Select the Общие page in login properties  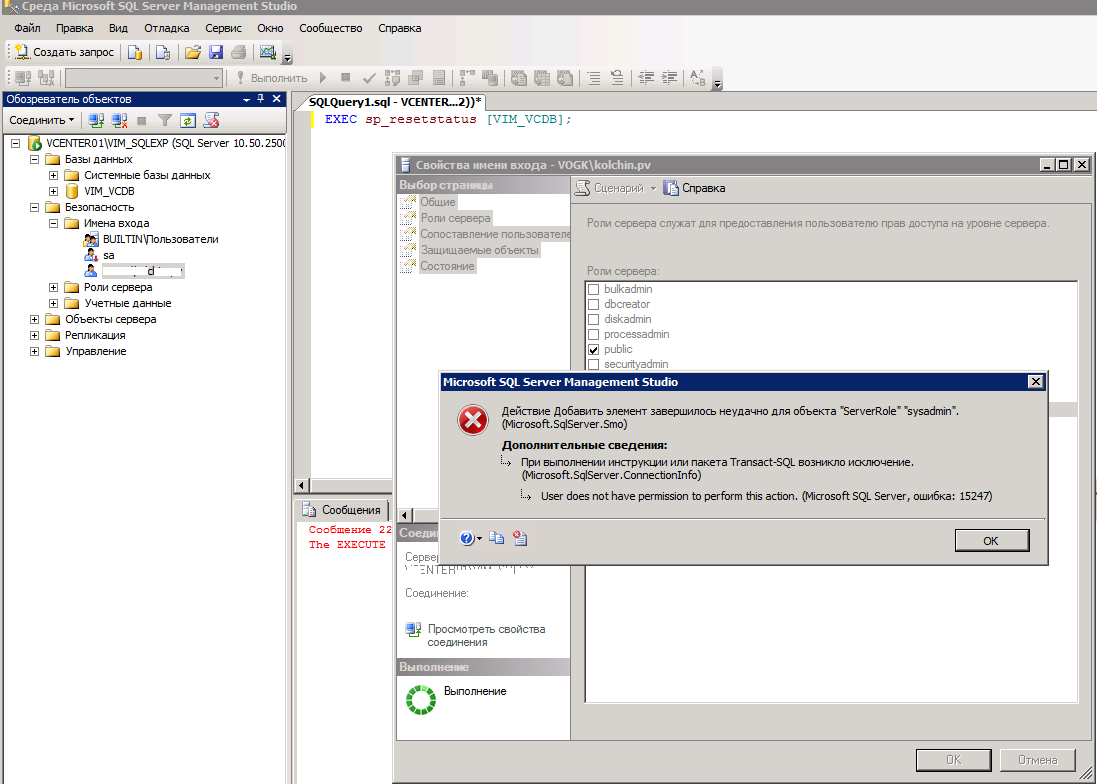[438, 202]
